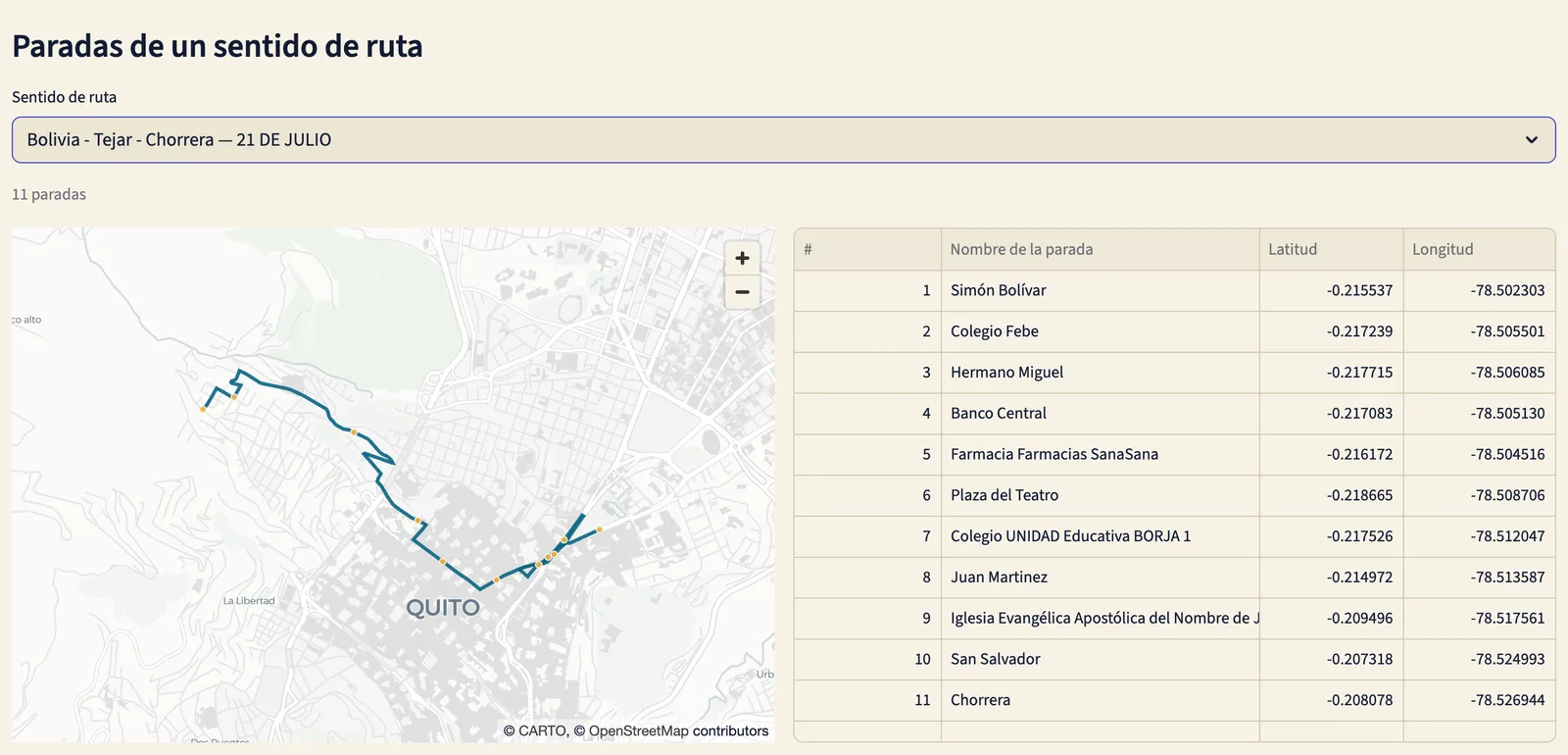Click the dropdown chevron arrow
1568x755 pixels.
point(1531,140)
